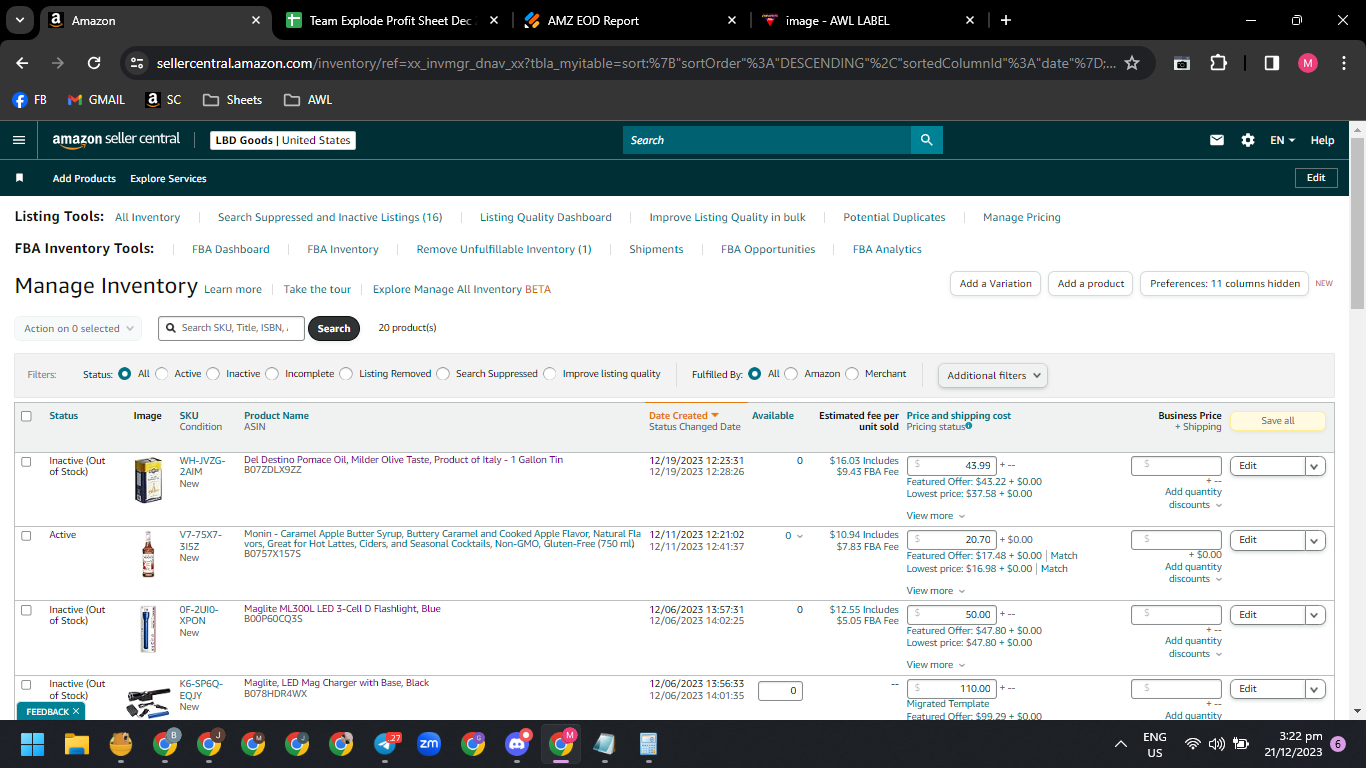Open the Shipments menu item
The image size is (1366, 768).
[x=656, y=249]
